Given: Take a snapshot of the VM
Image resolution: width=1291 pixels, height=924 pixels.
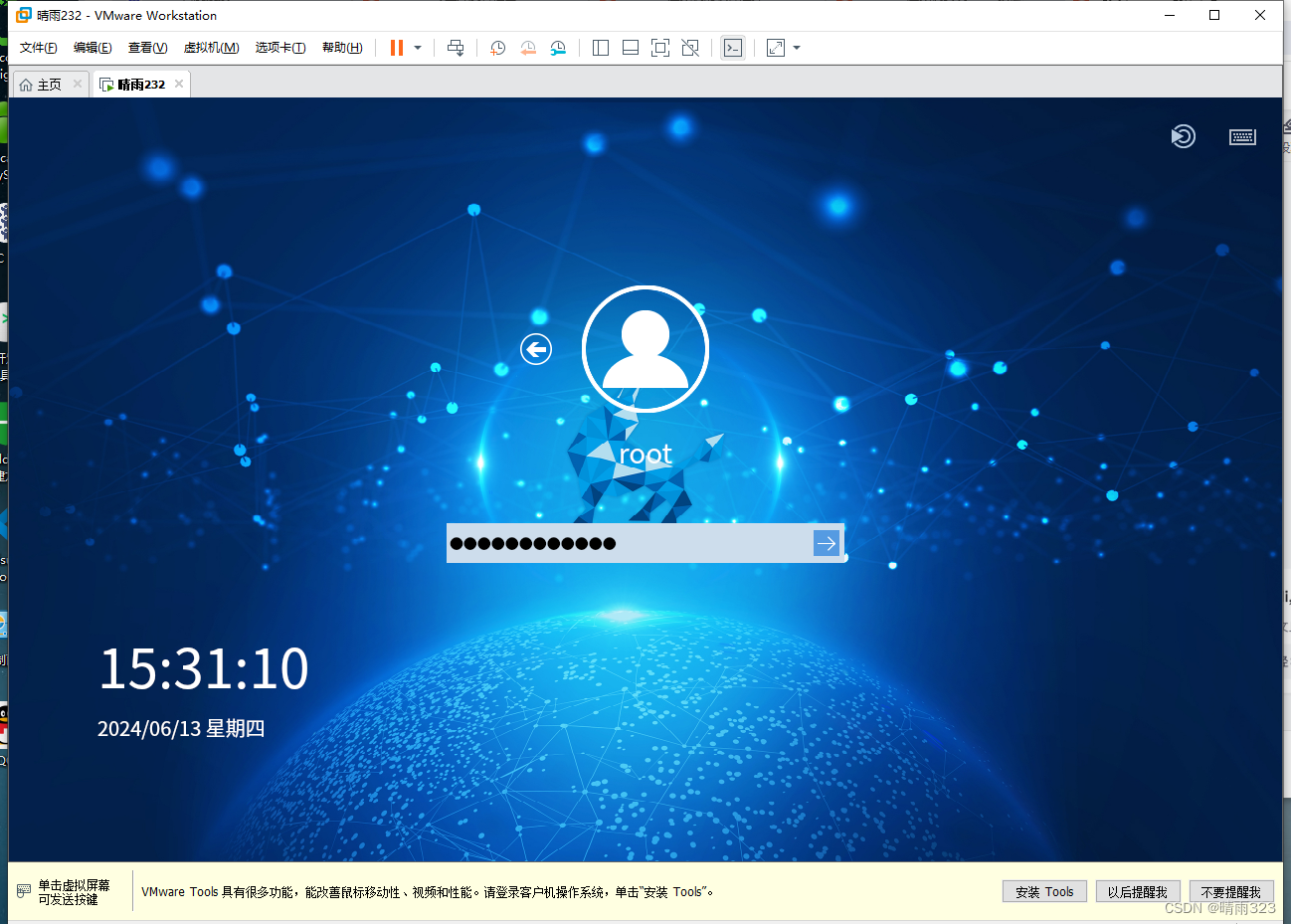Looking at the screenshot, I should 498,48.
